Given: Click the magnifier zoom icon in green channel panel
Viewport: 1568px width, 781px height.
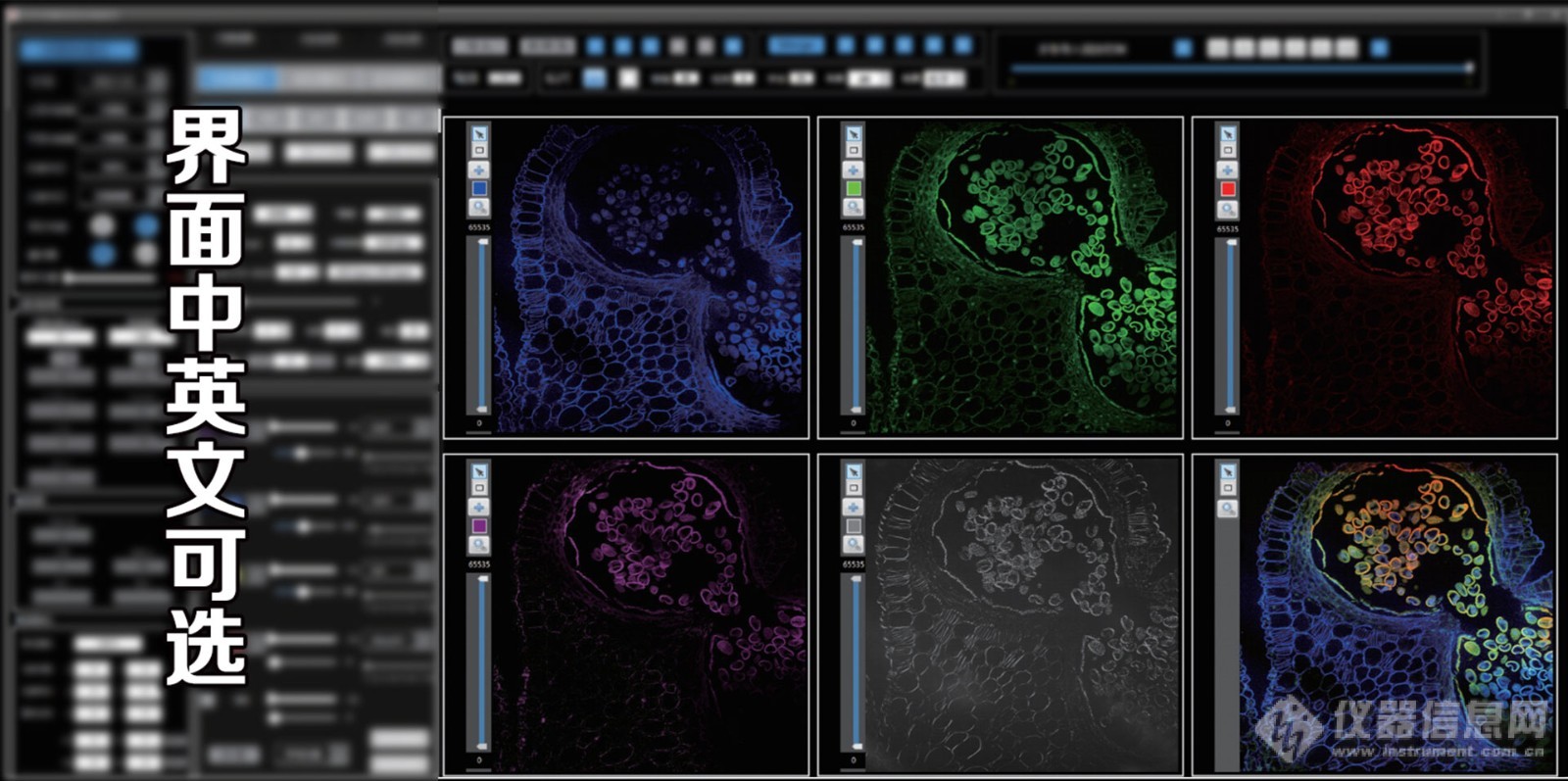Looking at the screenshot, I should tap(854, 207).
